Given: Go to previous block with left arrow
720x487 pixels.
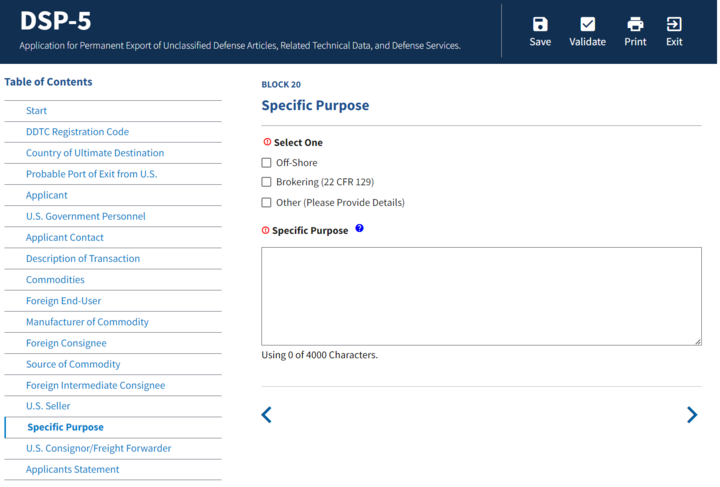Looking at the screenshot, I should (267, 415).
